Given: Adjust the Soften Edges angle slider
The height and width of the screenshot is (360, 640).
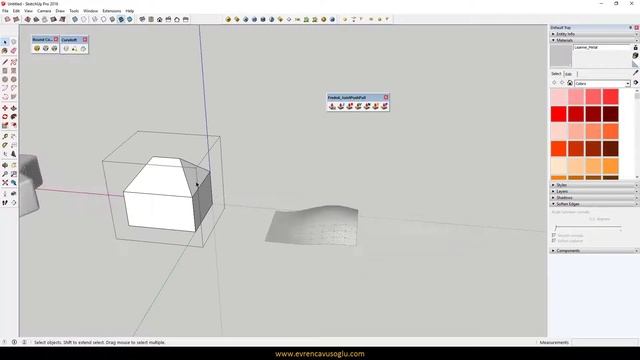Looking at the screenshot, I should [588, 228].
